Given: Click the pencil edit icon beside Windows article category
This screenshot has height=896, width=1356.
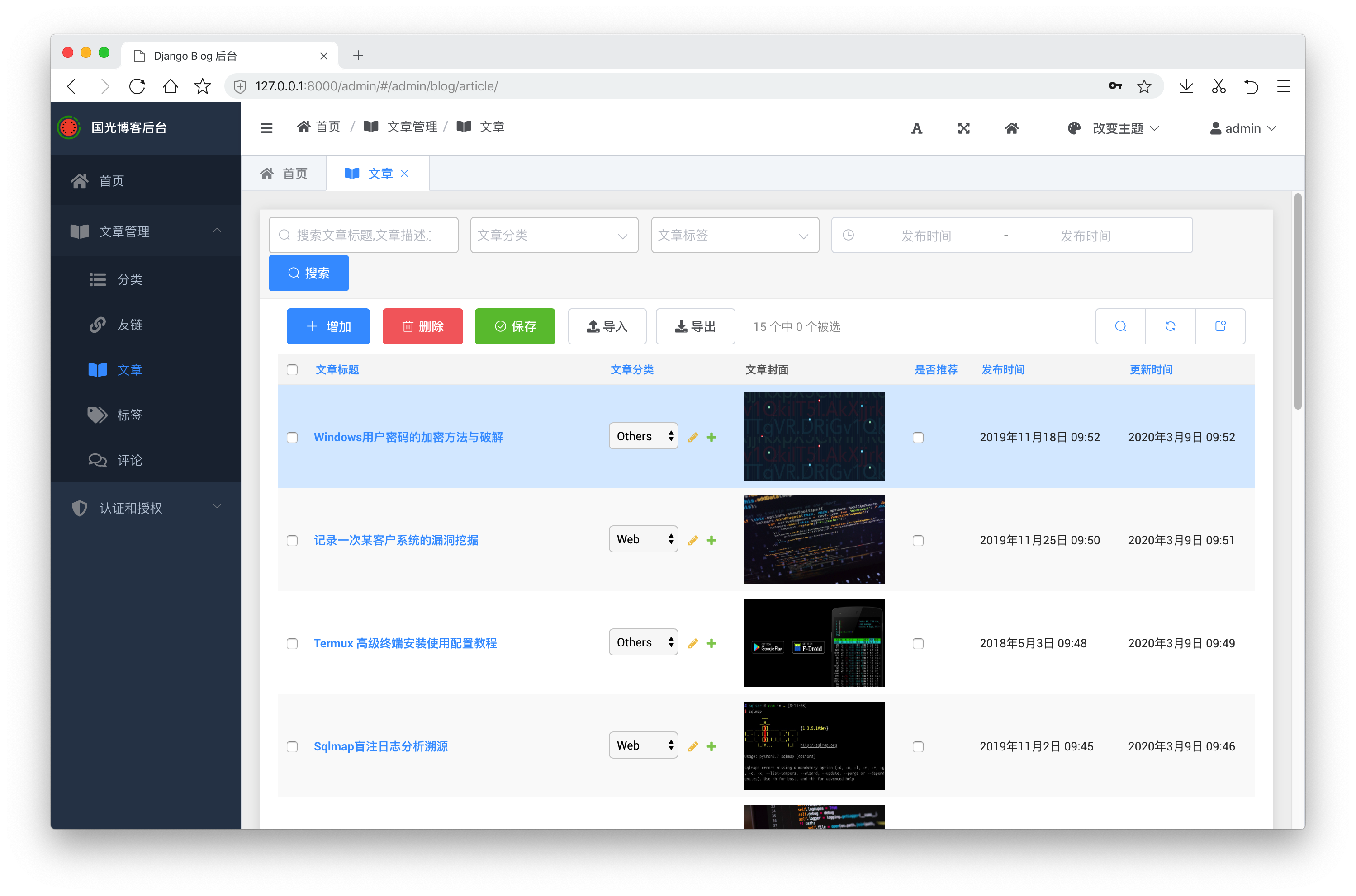Looking at the screenshot, I should (x=693, y=437).
